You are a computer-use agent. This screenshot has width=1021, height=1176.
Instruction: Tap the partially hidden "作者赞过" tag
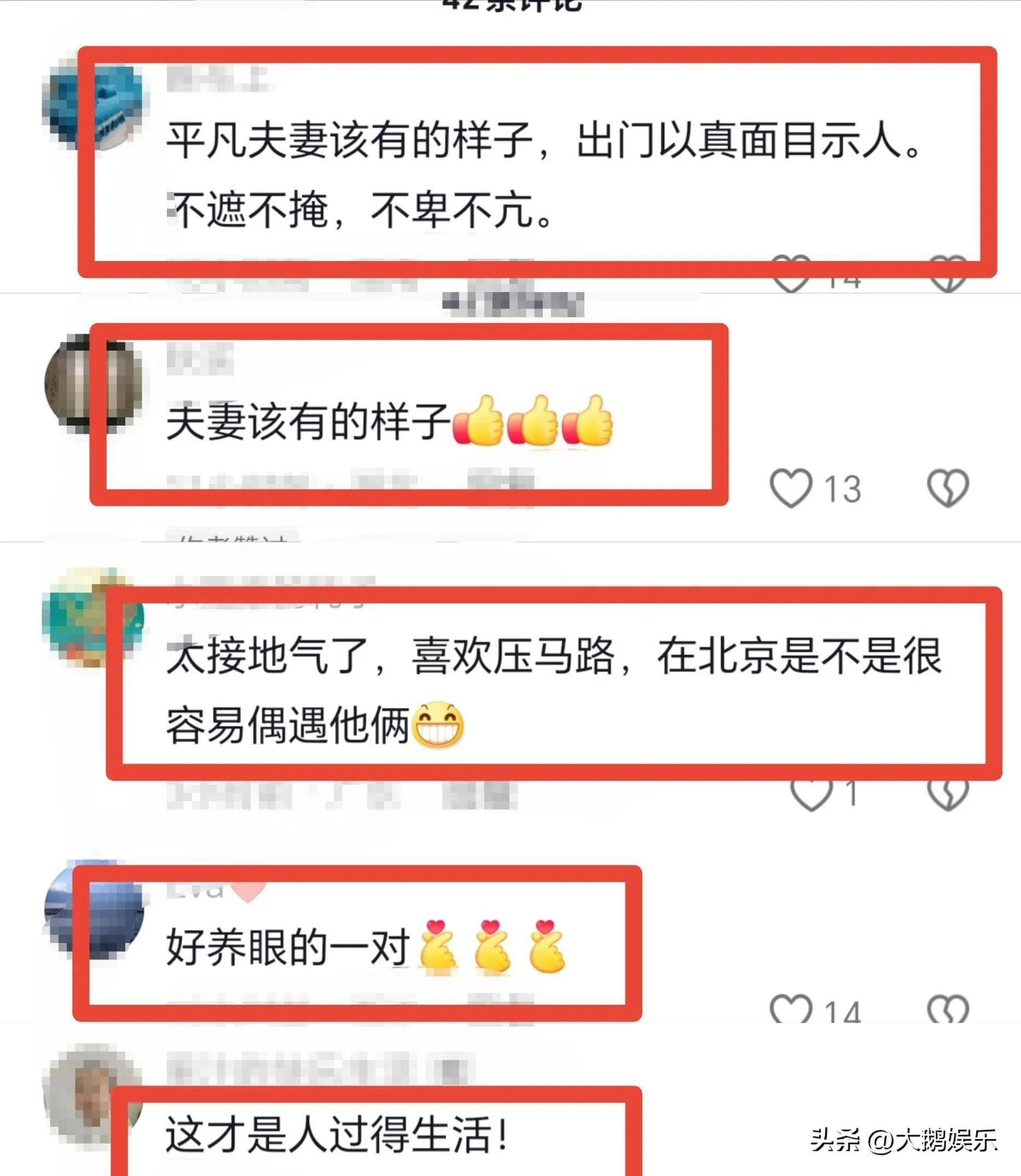pyautogui.click(x=232, y=537)
